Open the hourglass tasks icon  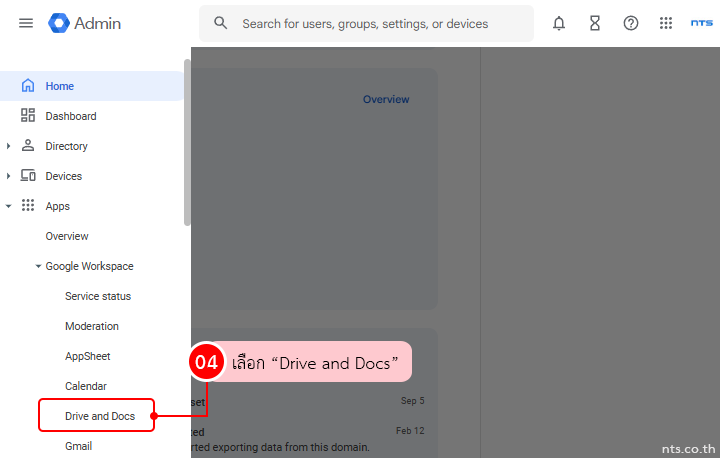pos(595,23)
